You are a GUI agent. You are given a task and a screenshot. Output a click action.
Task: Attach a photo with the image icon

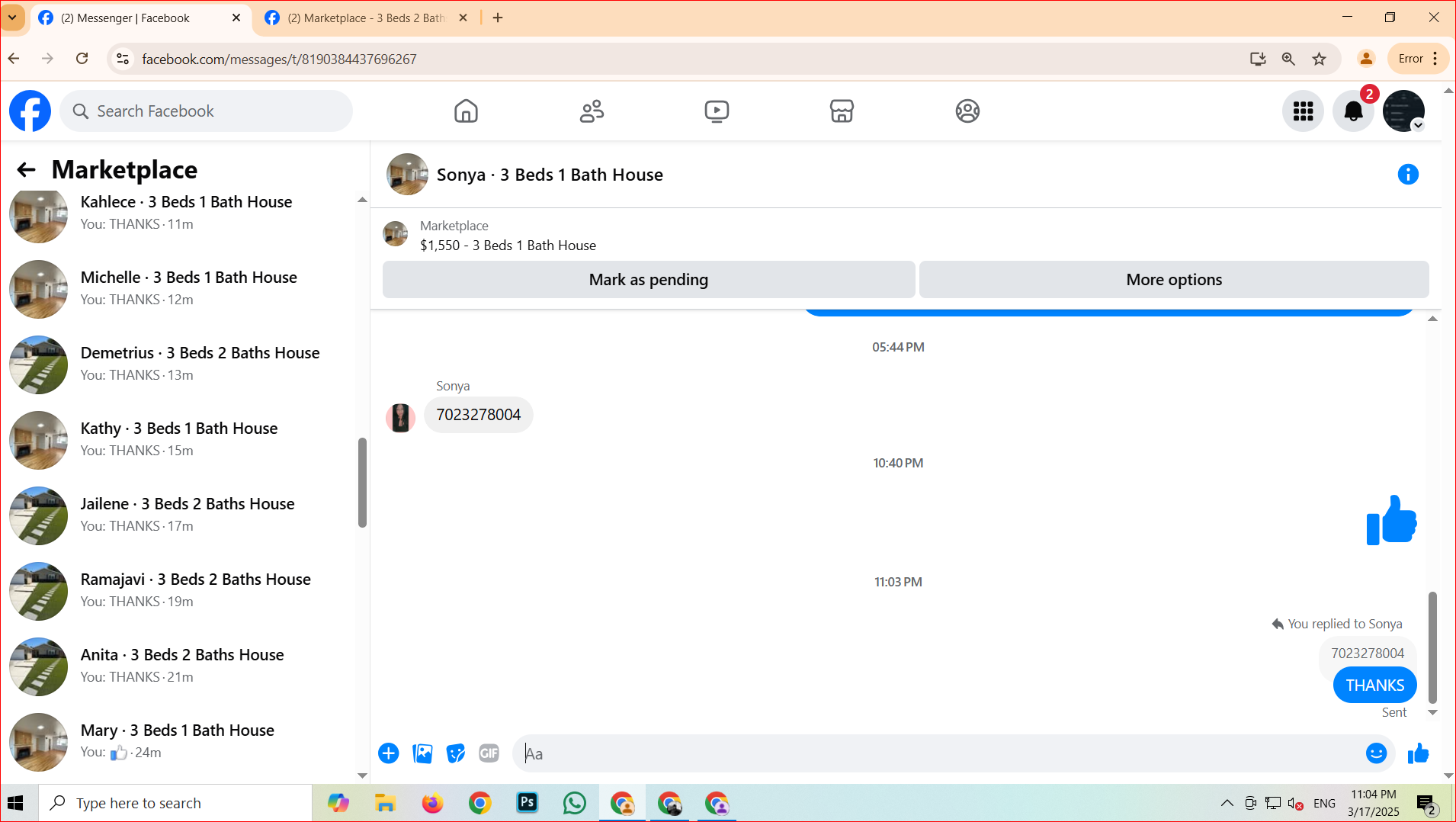pos(422,753)
